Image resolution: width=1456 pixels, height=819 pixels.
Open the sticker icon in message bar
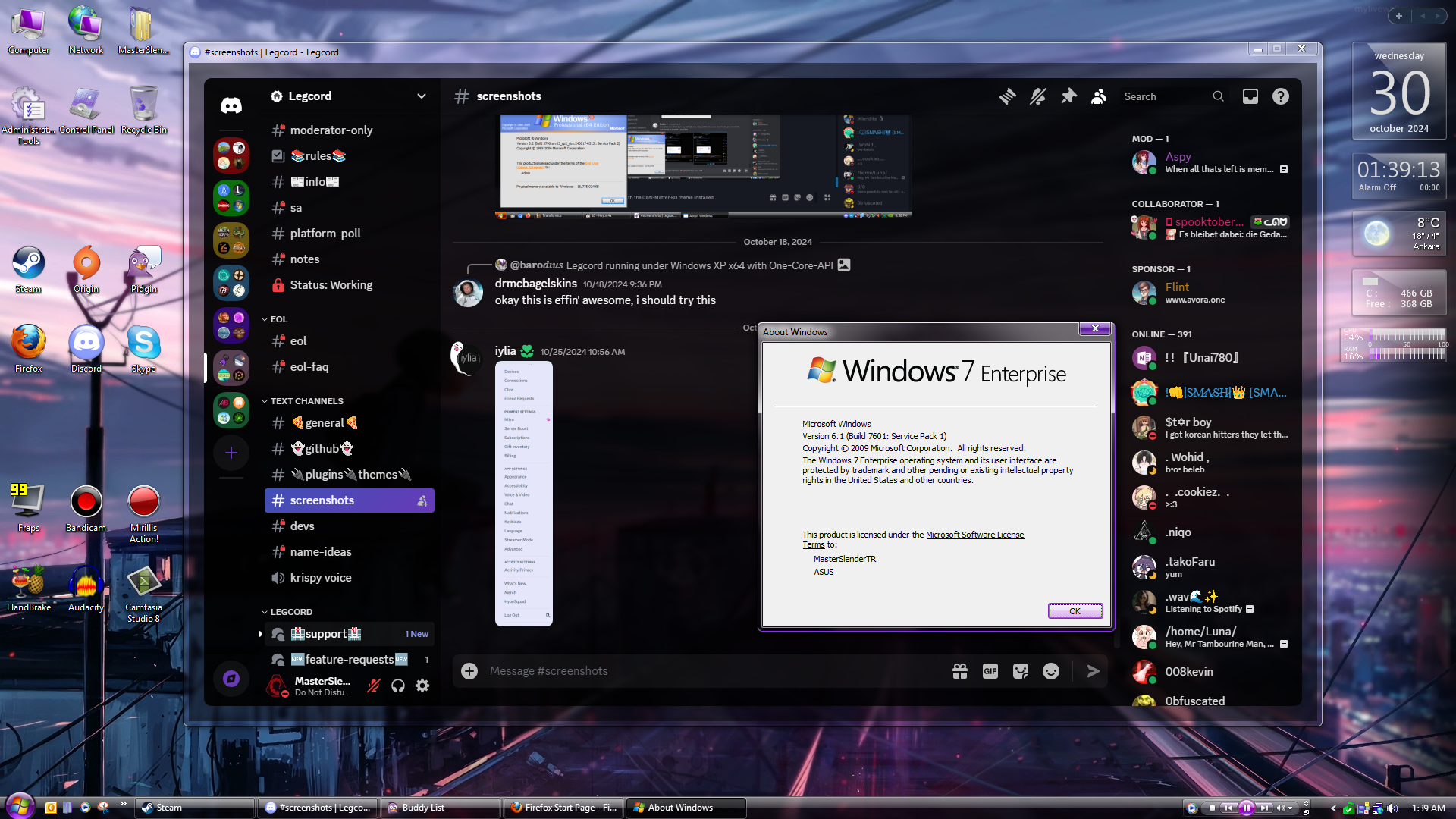click(x=1020, y=671)
